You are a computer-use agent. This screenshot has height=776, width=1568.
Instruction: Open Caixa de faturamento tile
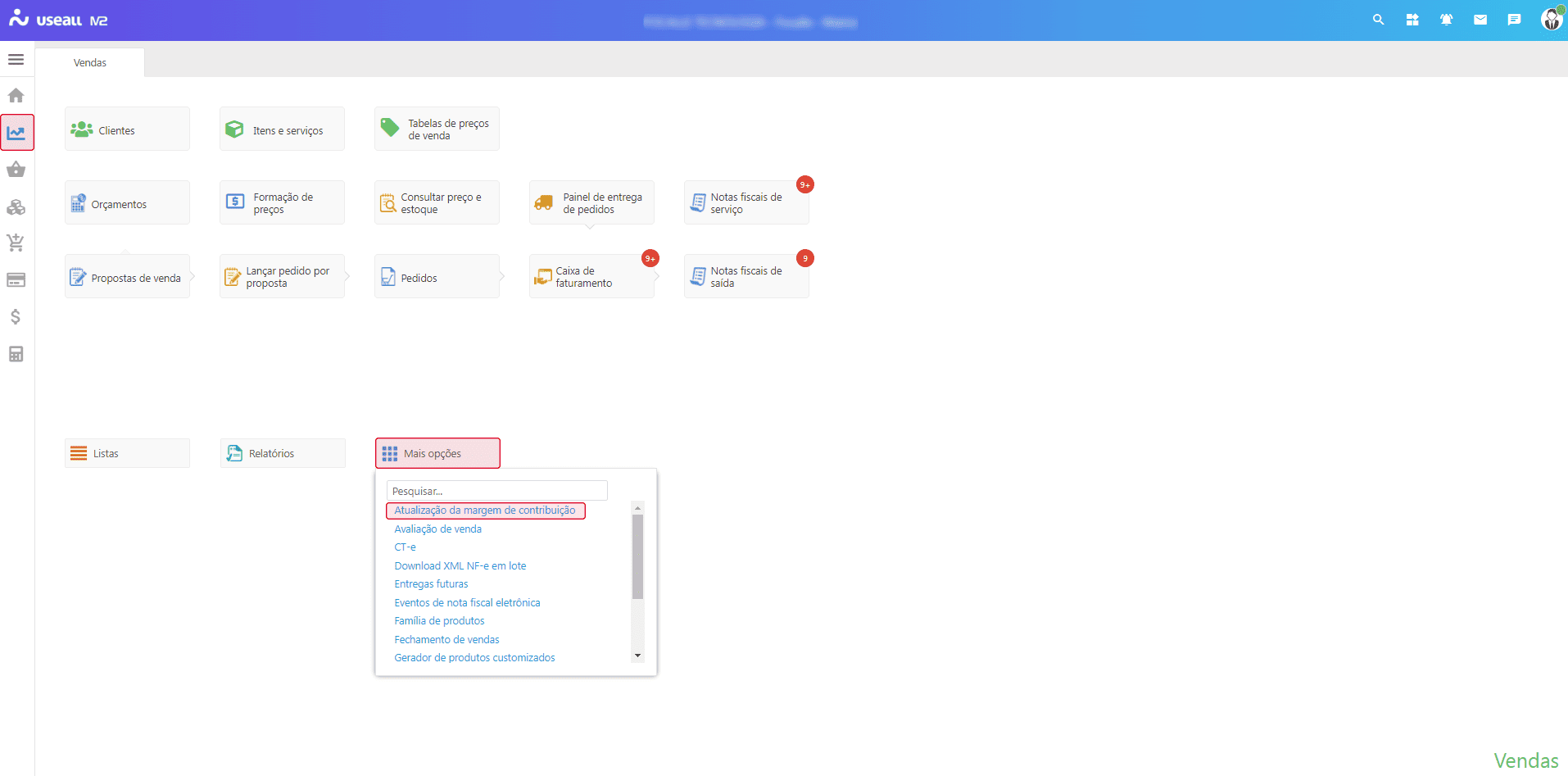point(591,277)
